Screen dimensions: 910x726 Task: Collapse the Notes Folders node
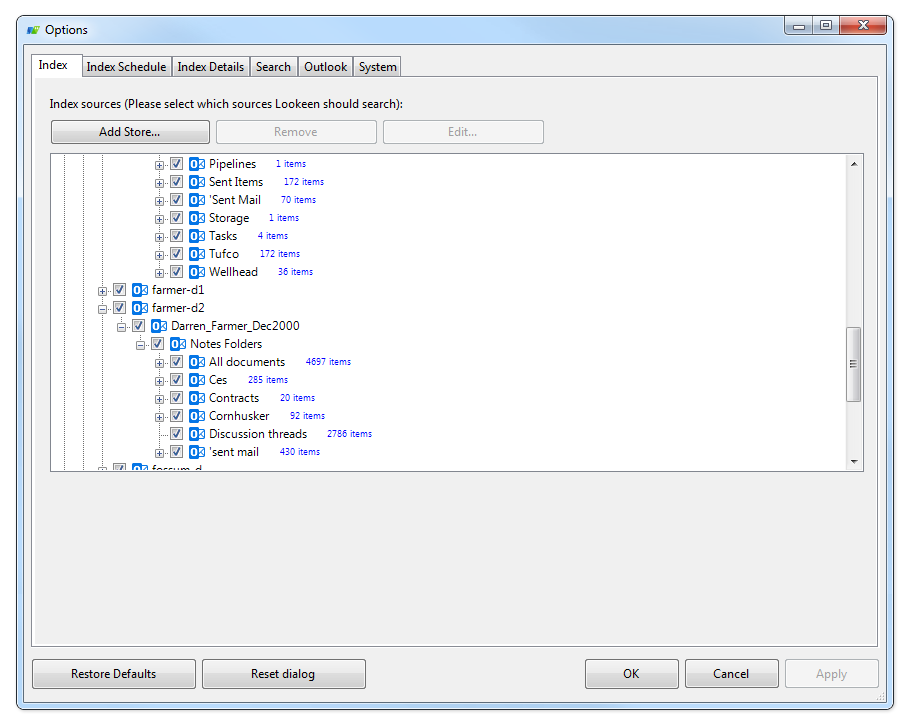click(140, 345)
